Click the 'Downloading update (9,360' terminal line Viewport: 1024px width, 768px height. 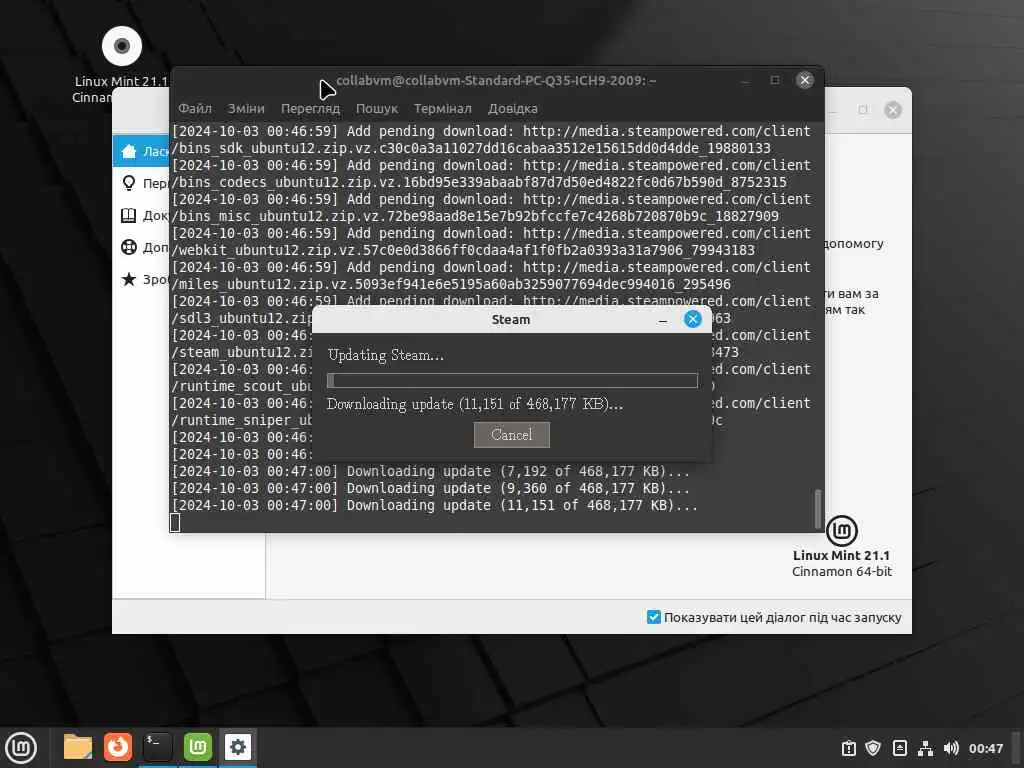tap(430, 488)
